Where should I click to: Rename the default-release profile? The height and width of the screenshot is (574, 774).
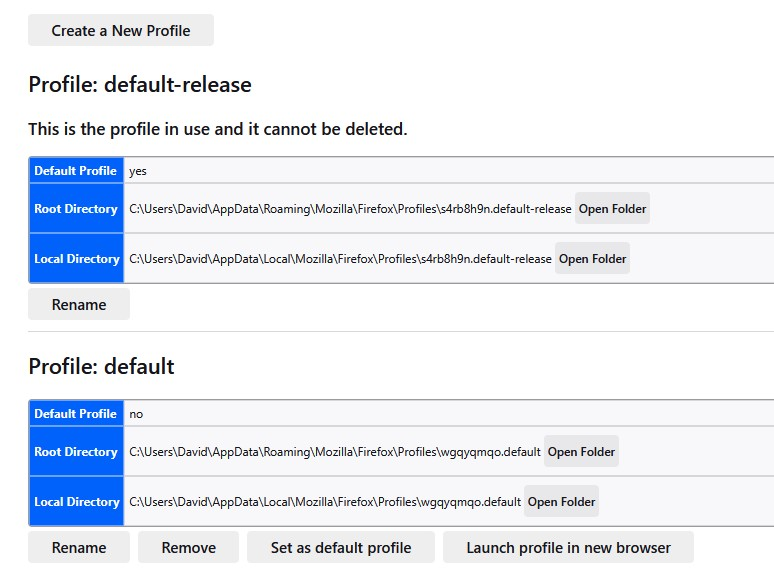(79, 304)
